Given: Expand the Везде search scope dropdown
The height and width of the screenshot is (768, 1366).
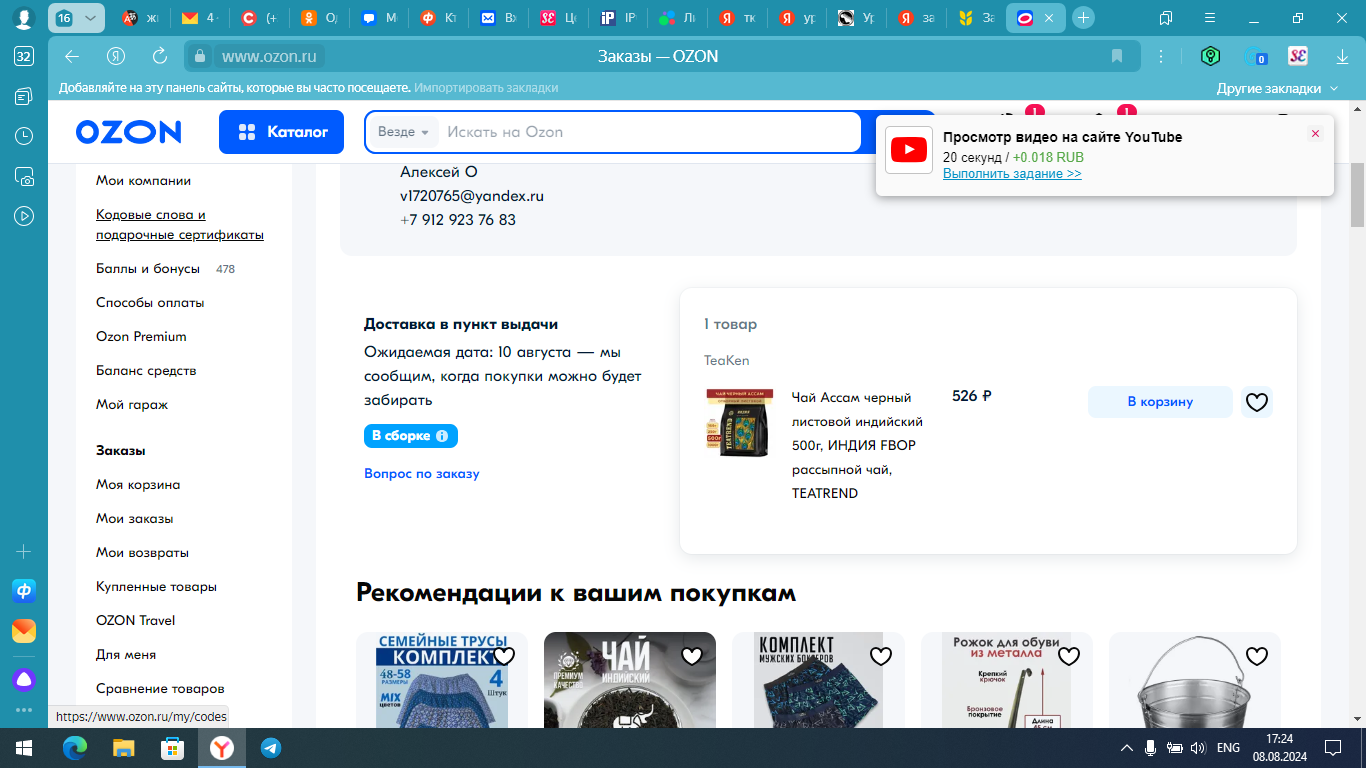Looking at the screenshot, I should tap(403, 132).
